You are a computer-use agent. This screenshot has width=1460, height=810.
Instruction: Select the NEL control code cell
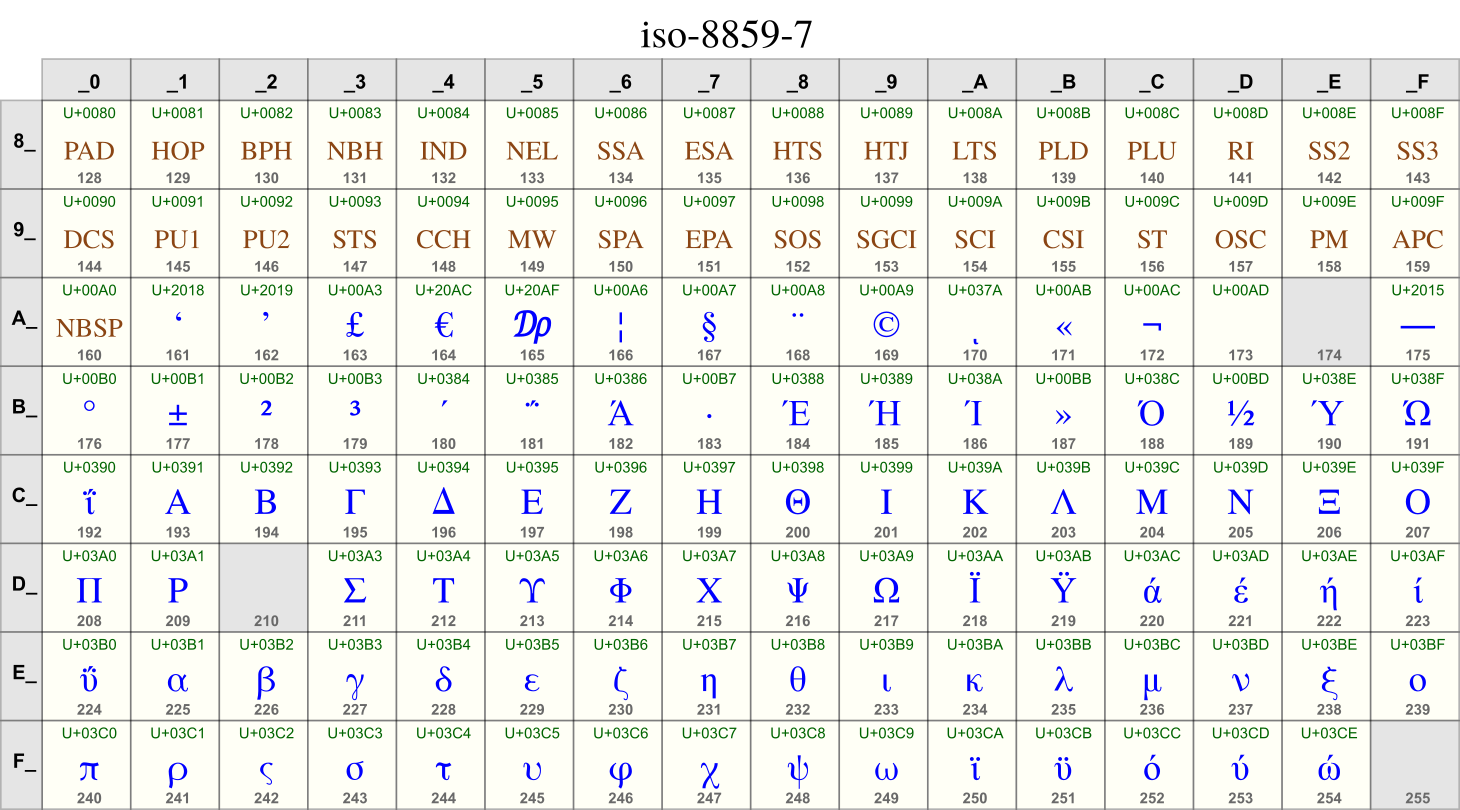pos(532,147)
